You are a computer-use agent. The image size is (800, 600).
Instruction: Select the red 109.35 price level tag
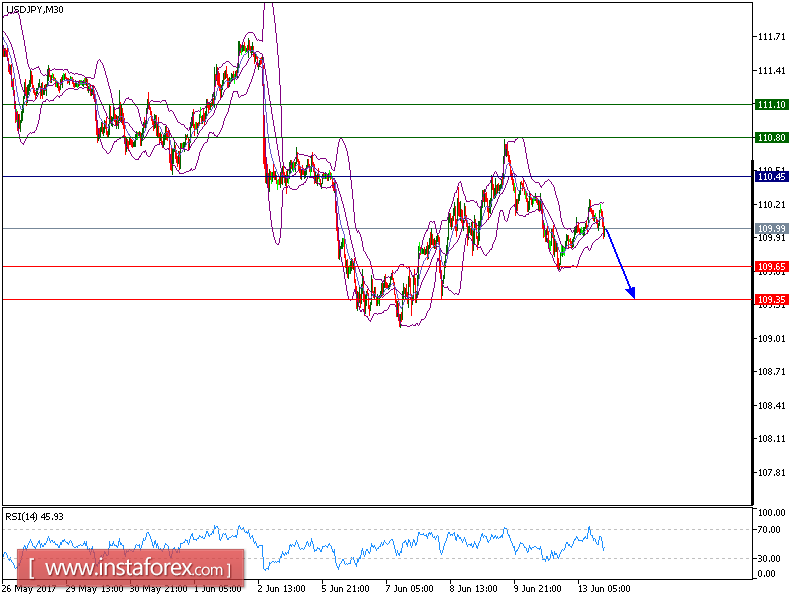770,299
